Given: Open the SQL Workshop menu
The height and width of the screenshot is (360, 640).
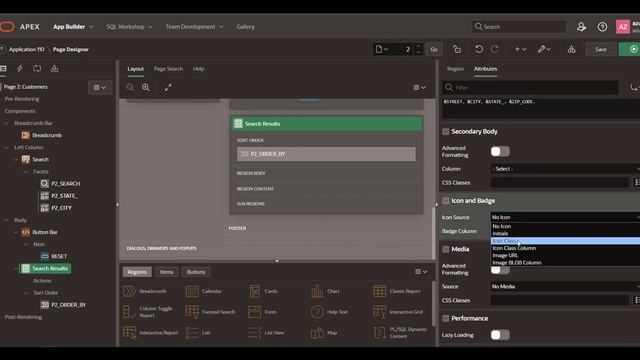Looking at the screenshot, I should [x=129, y=27].
